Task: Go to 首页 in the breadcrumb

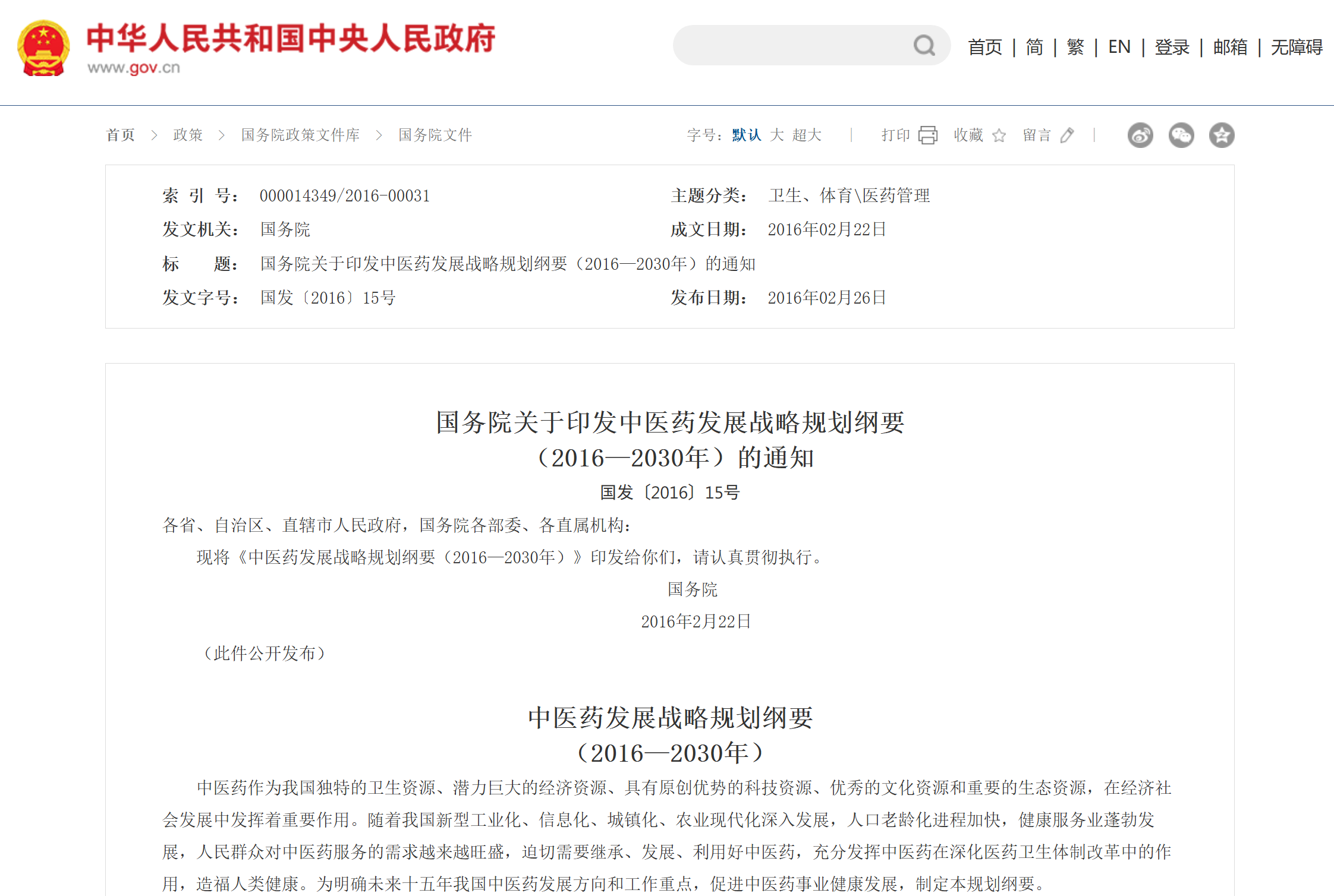Action: [x=121, y=135]
